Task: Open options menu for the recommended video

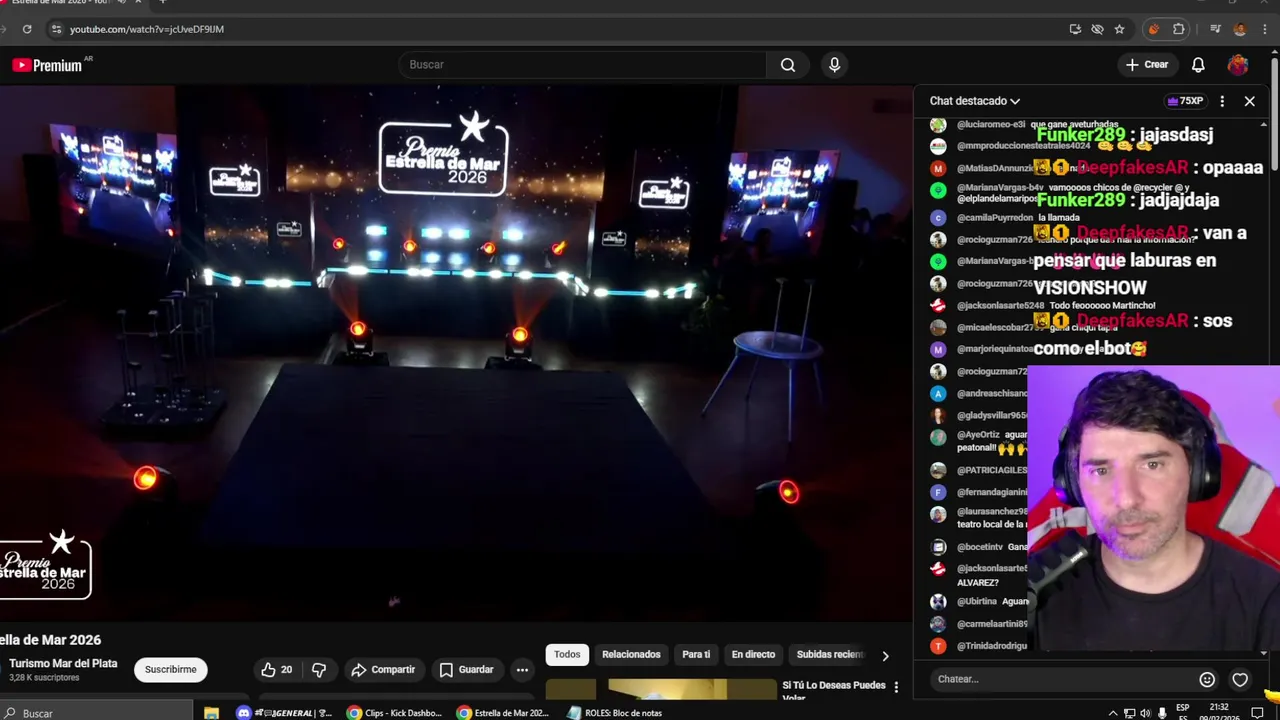Action: click(896, 687)
